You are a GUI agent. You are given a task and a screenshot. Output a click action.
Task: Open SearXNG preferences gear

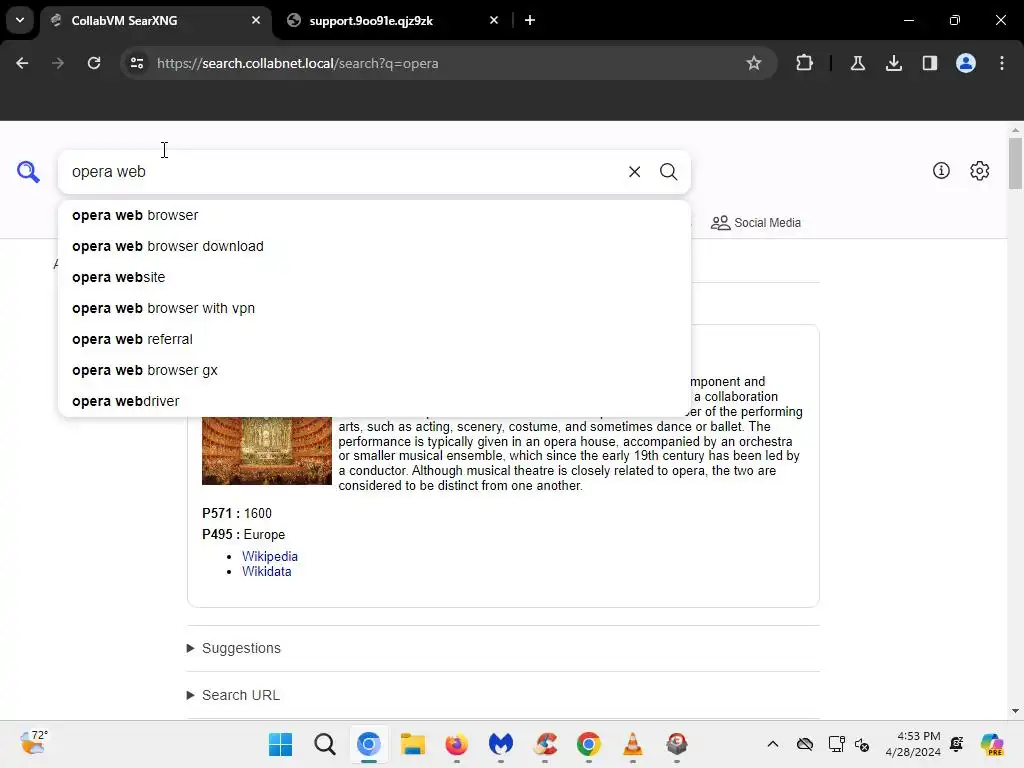(979, 170)
